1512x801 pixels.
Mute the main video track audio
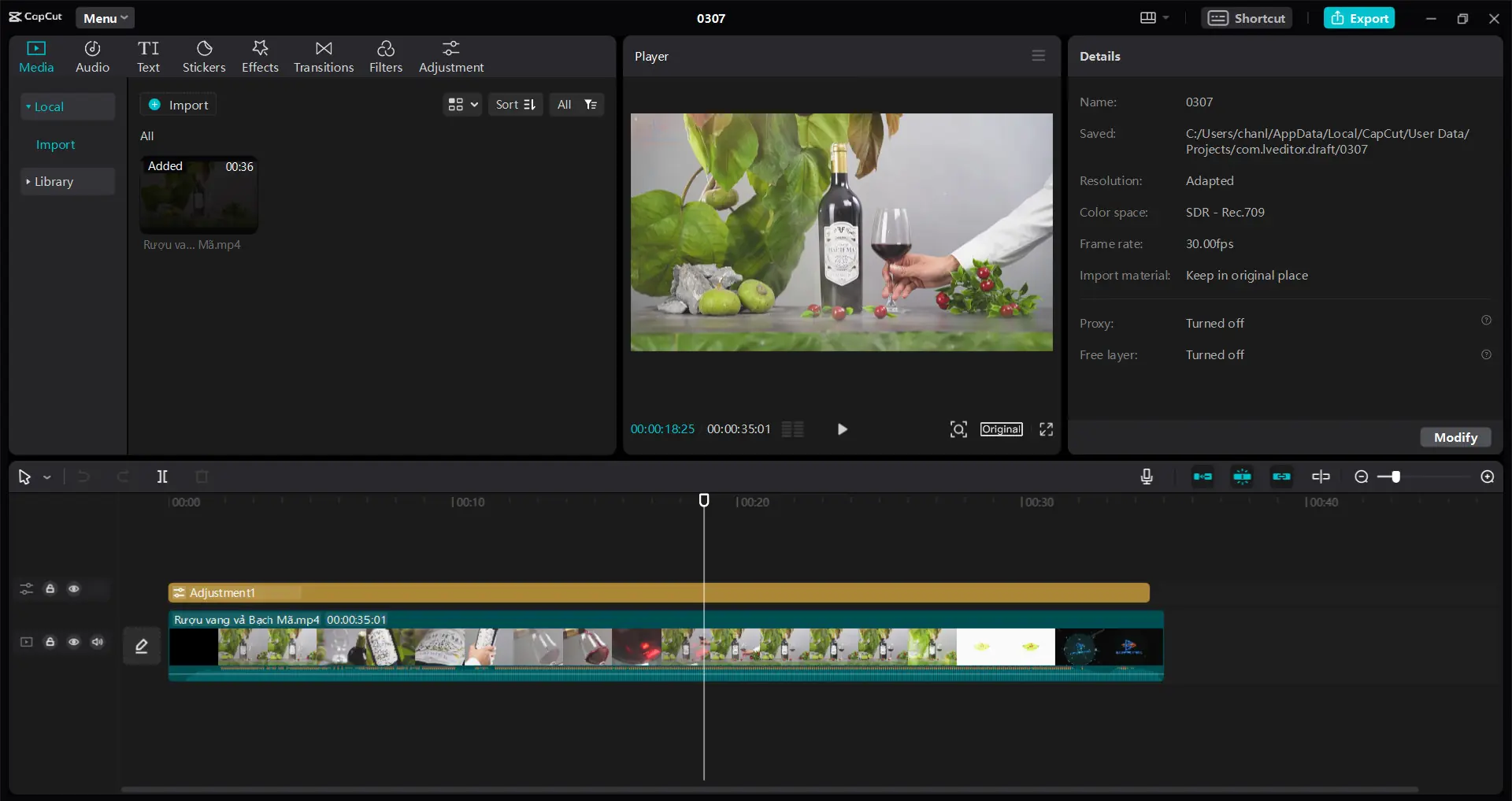[x=98, y=642]
